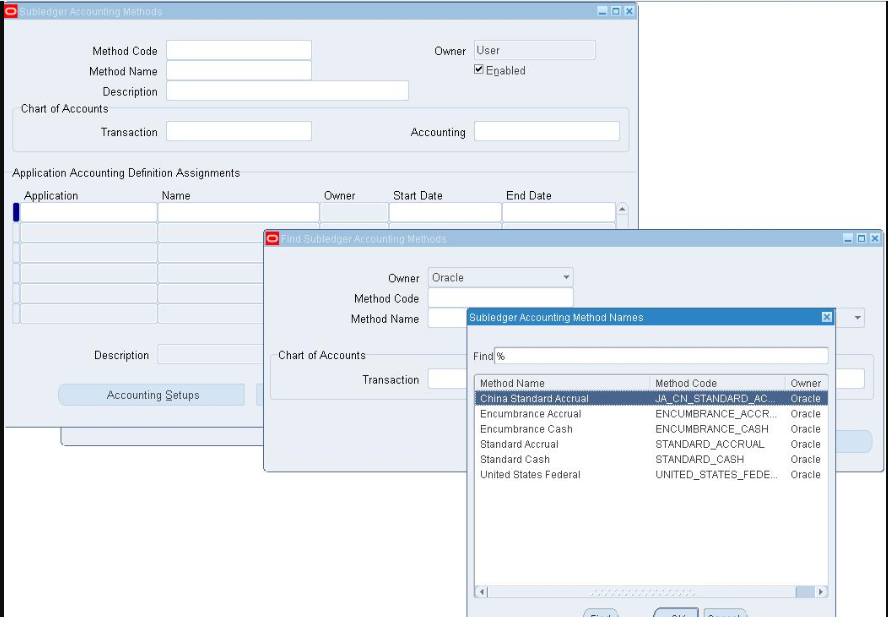Click Method Name field in the Find window

447,318
